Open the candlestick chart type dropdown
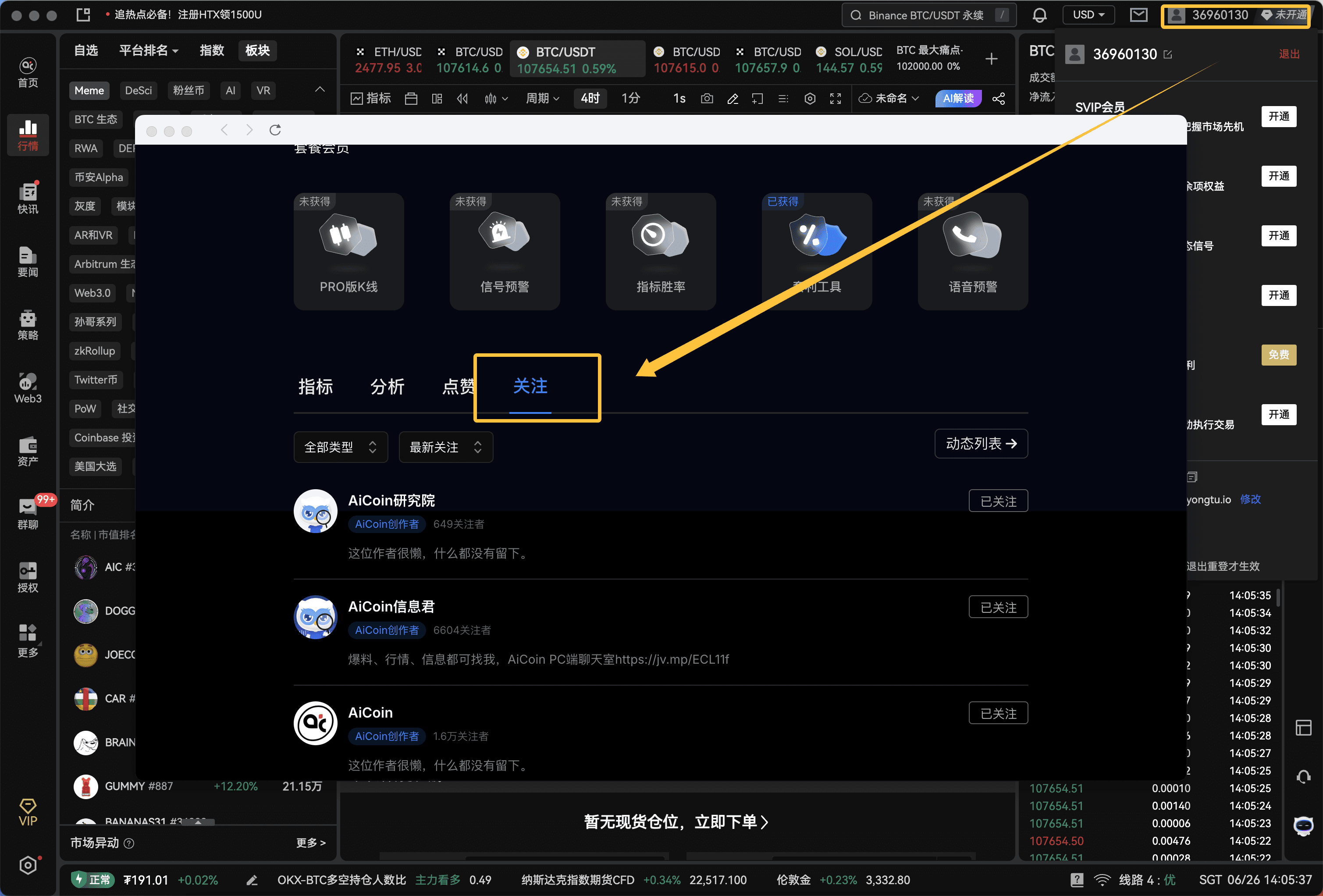 [495, 99]
